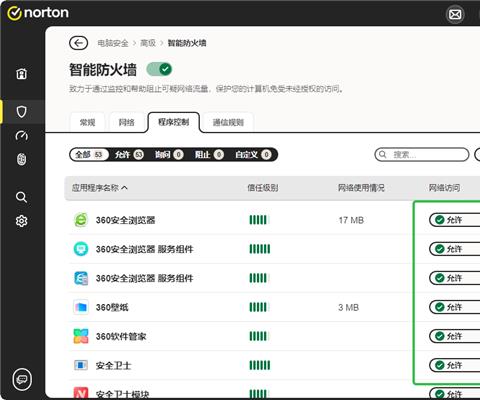This screenshot has height=400, width=480.
Task: Click the 360壁纸 app icon
Action: tap(81, 307)
